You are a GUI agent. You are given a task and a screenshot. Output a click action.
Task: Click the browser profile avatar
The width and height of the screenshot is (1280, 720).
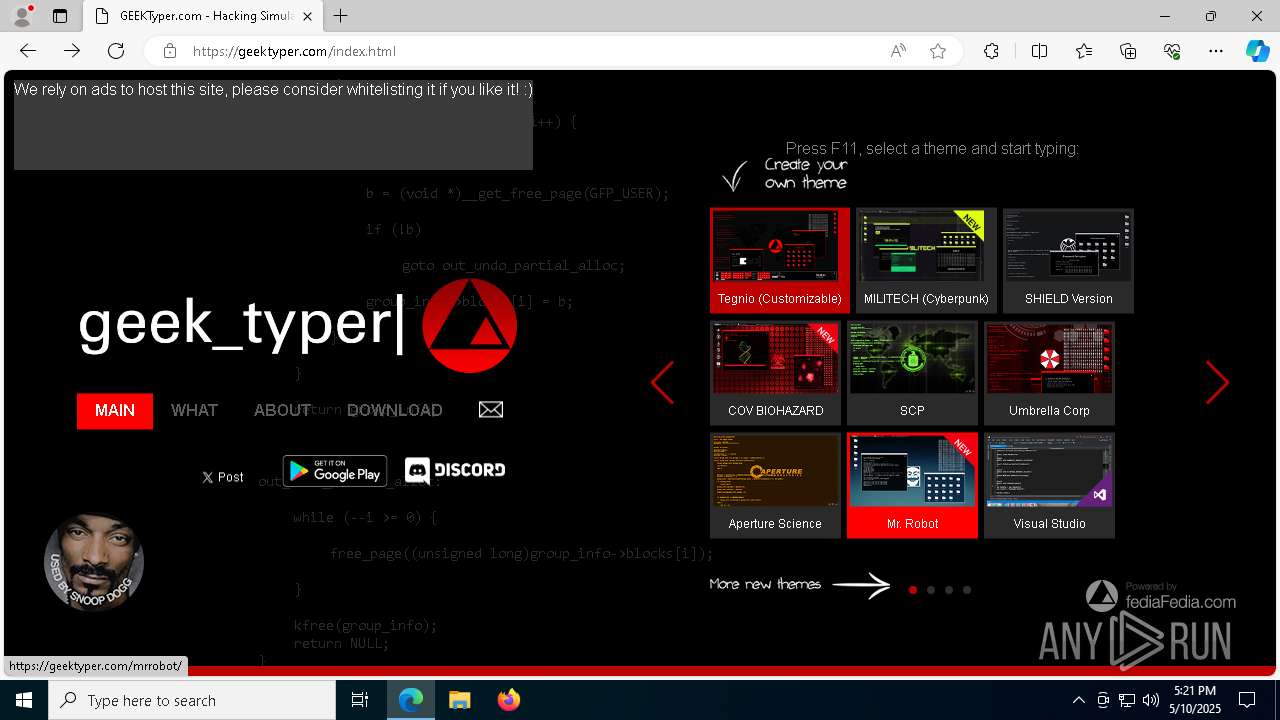point(22,16)
